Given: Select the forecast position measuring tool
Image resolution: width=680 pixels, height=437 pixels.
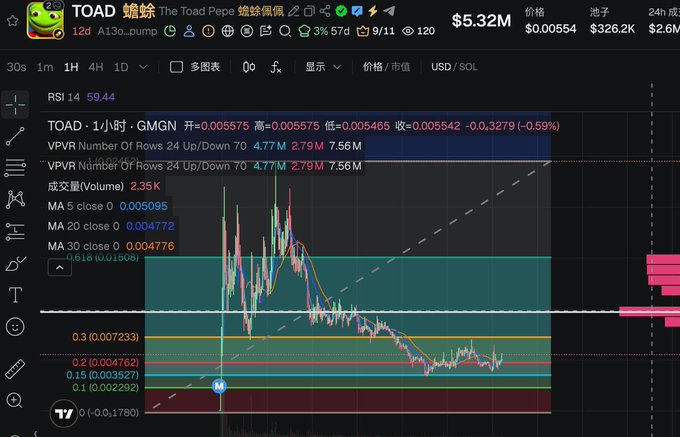Looking at the screenshot, I should [x=15, y=232].
